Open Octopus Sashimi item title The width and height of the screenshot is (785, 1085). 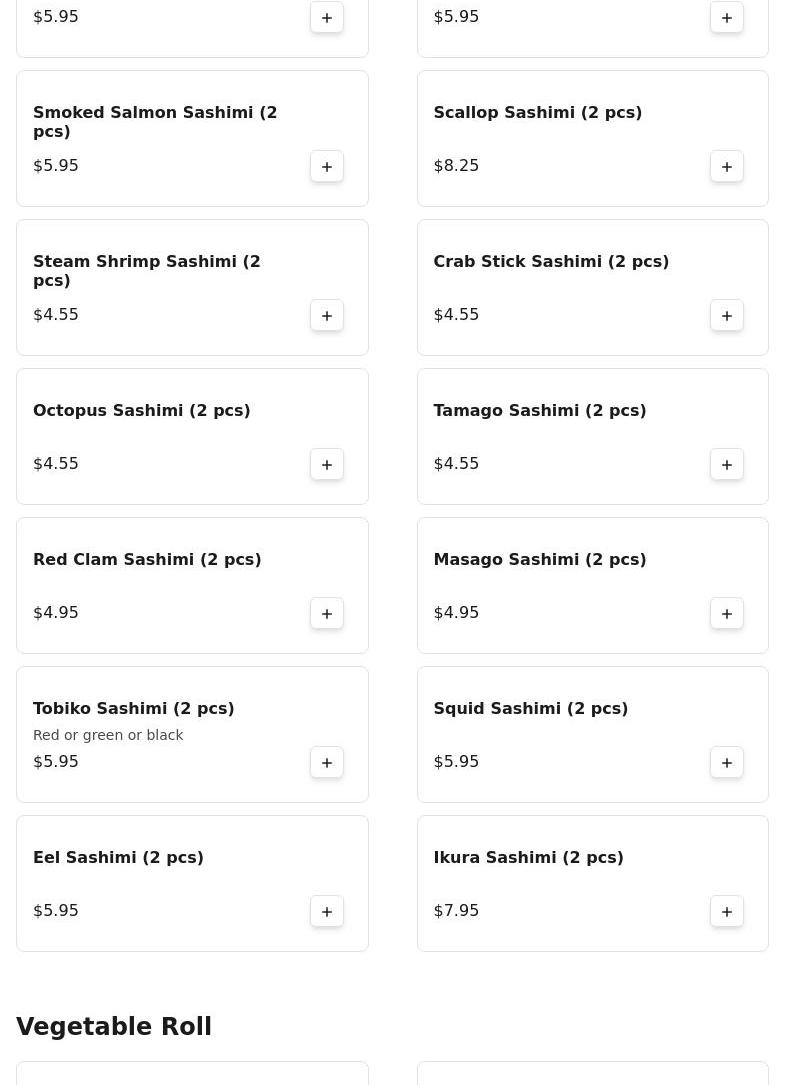coord(141,411)
